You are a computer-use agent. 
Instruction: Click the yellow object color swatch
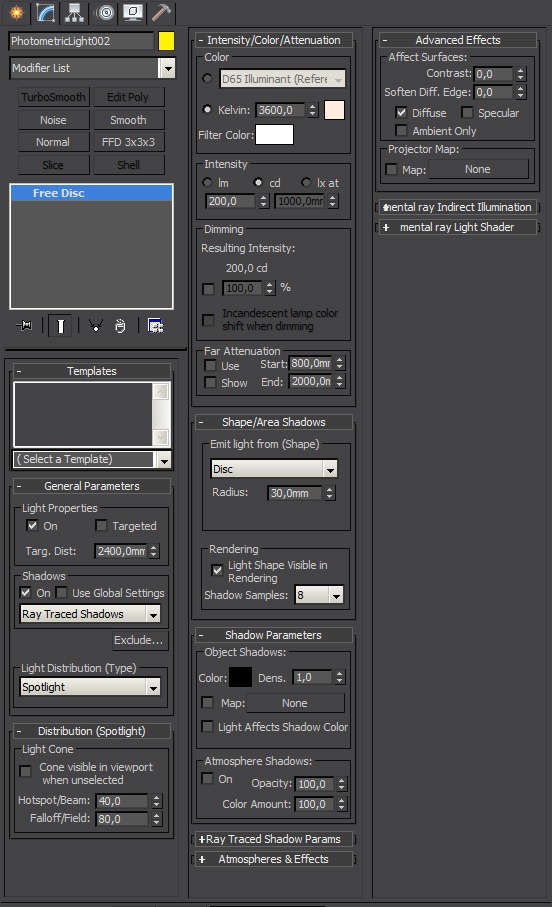click(166, 41)
